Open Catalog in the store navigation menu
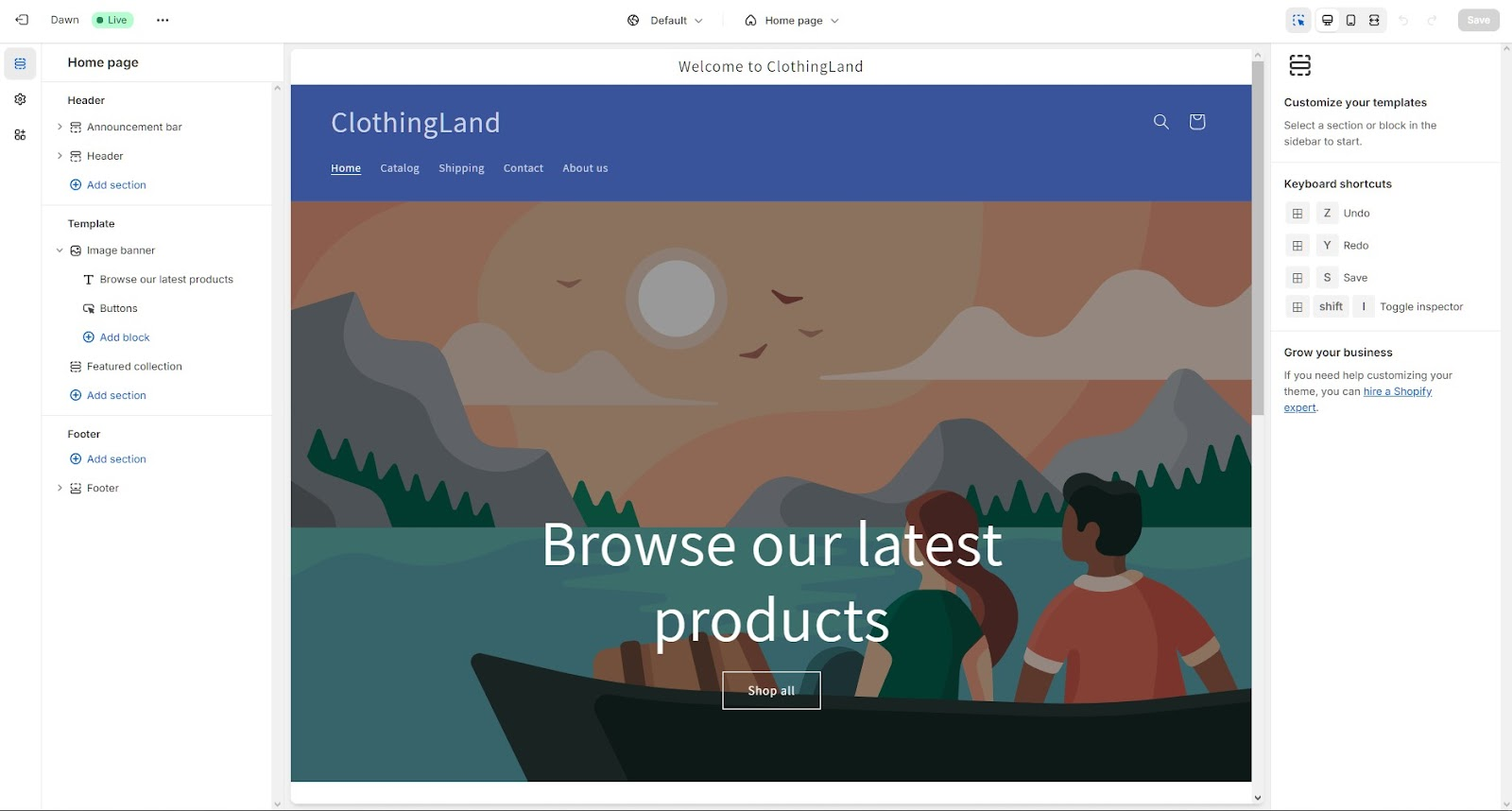This screenshot has height=811, width=1512. point(400,168)
